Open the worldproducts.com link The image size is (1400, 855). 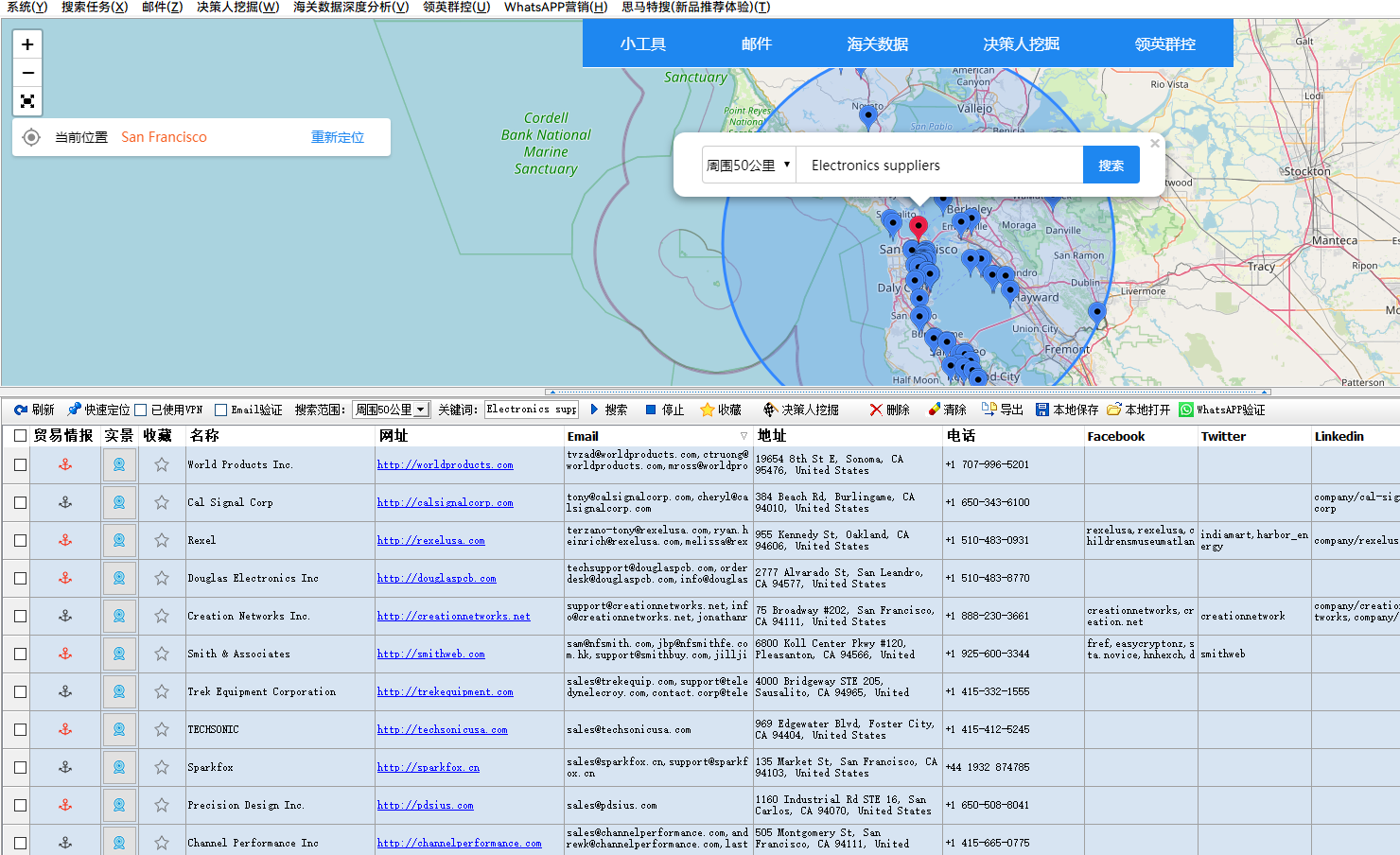(x=446, y=464)
